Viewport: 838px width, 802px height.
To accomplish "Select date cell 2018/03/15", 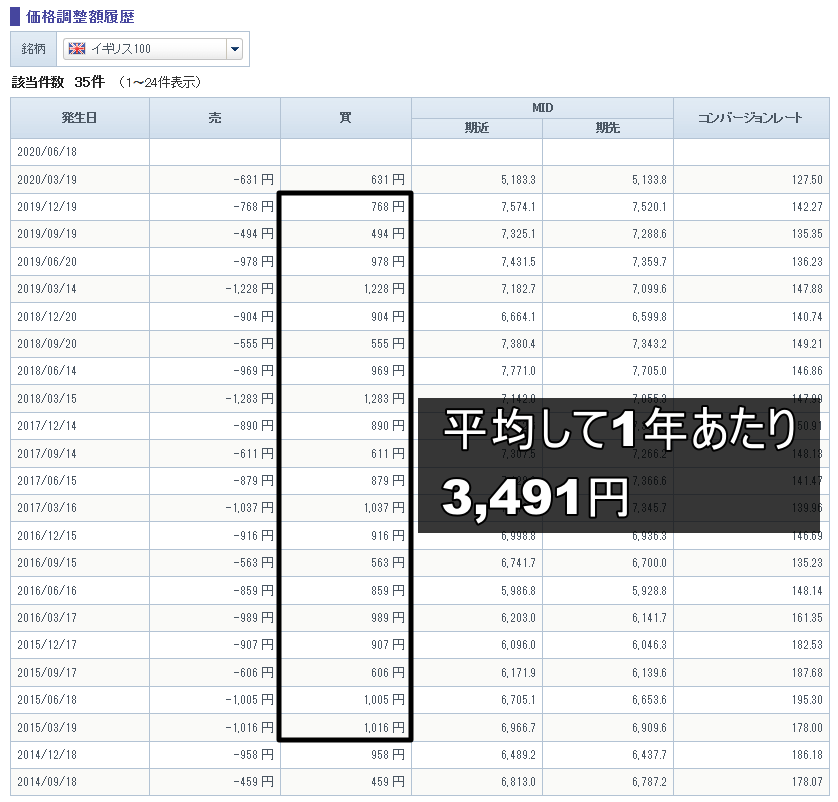I will [x=47, y=399].
